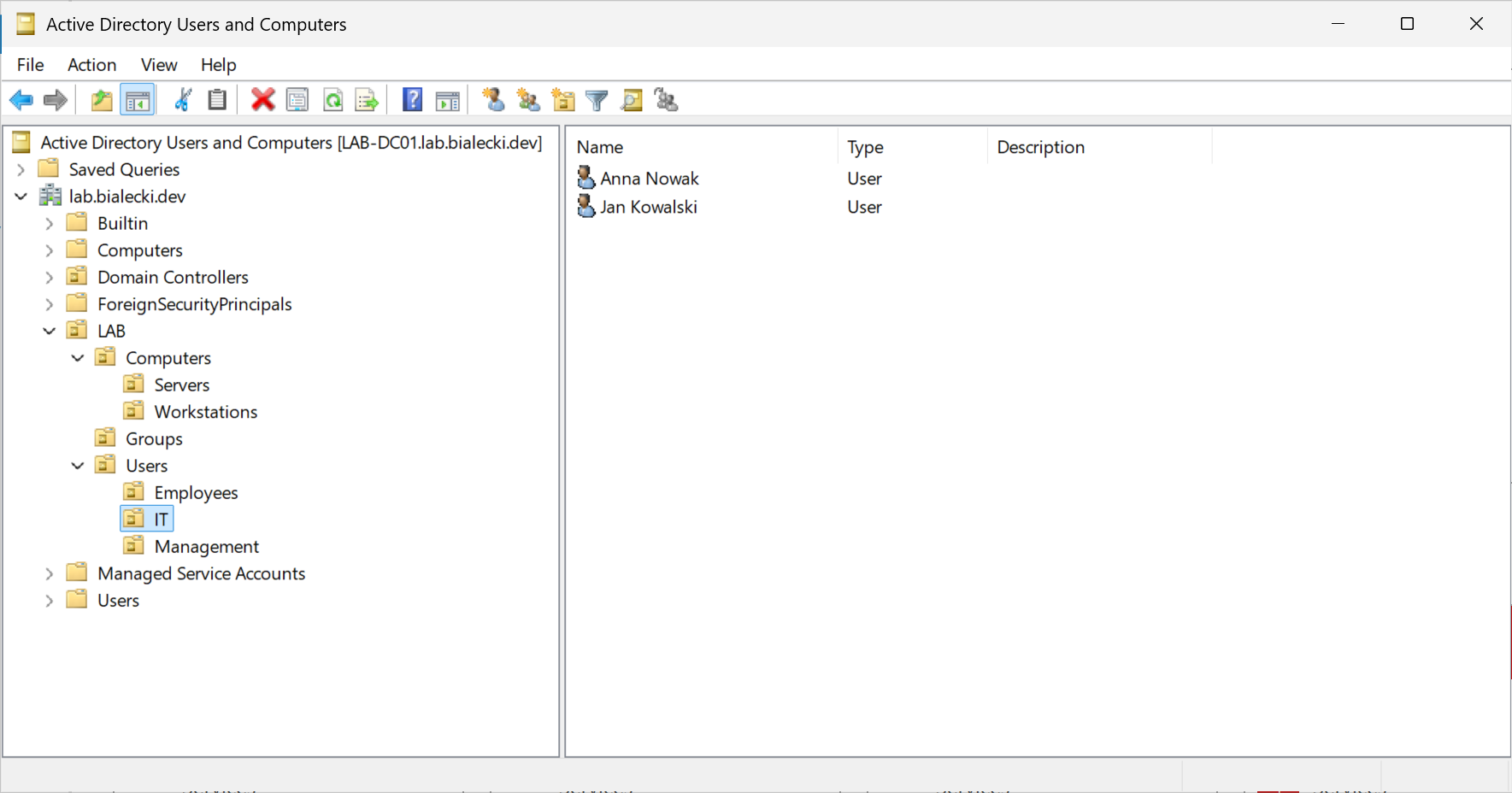Open the View menu
Viewport: 1512px width, 793px height.
[159, 65]
